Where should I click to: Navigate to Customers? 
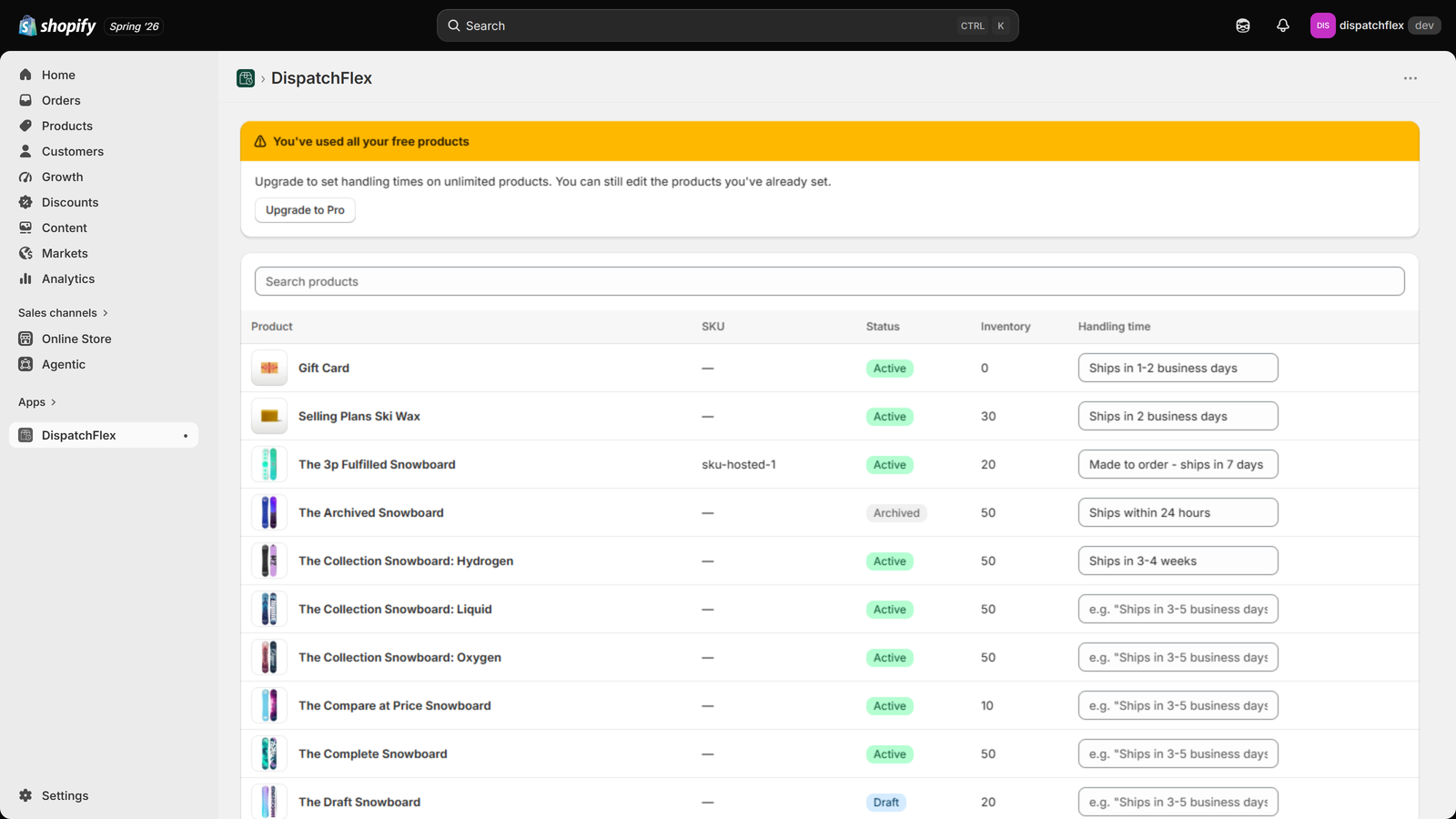pyautogui.click(x=104, y=151)
